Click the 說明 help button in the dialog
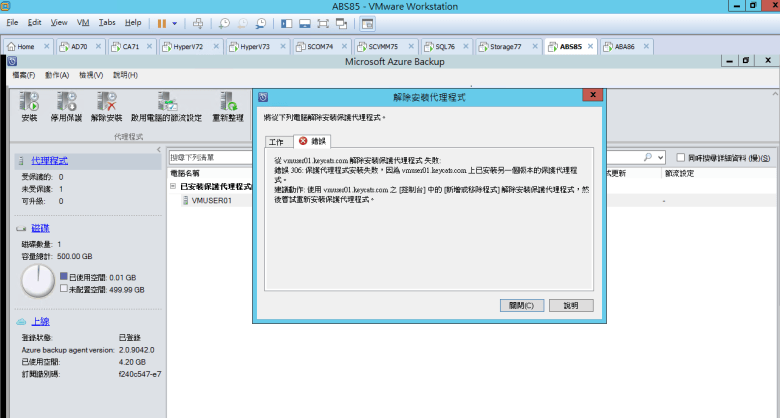 click(x=570, y=305)
